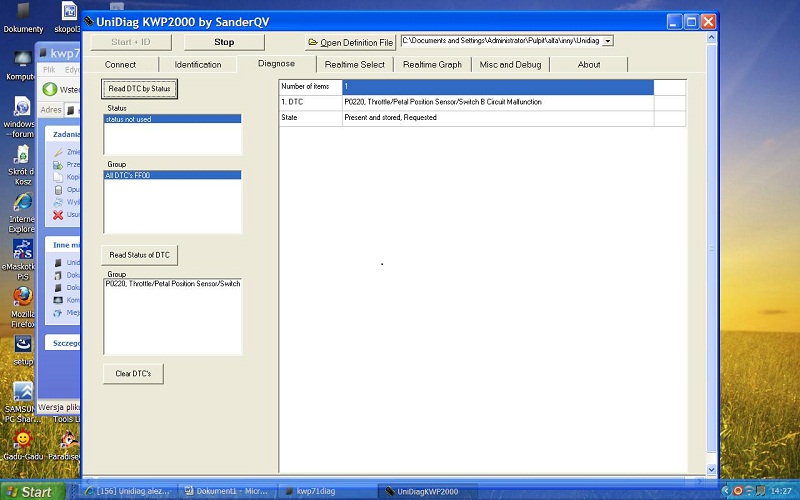This screenshot has height=500, width=800.
Task: Click Read DTC by Status button
Action: point(139,89)
